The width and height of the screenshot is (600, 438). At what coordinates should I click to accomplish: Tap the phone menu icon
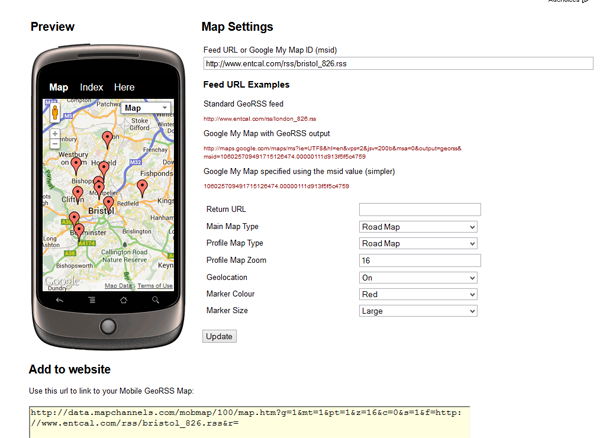point(92,300)
